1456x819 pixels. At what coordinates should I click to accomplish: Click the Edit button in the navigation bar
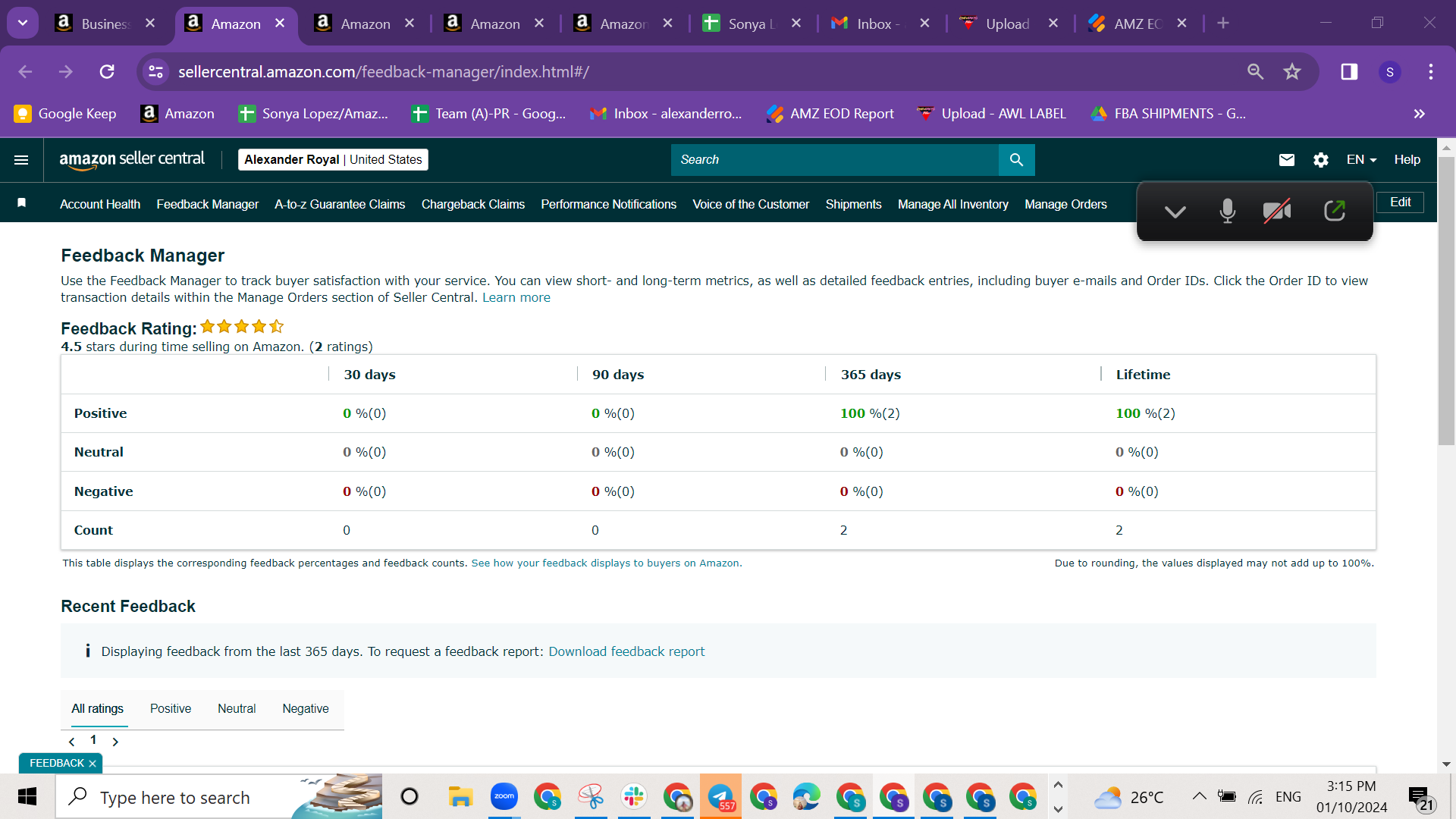click(1400, 202)
